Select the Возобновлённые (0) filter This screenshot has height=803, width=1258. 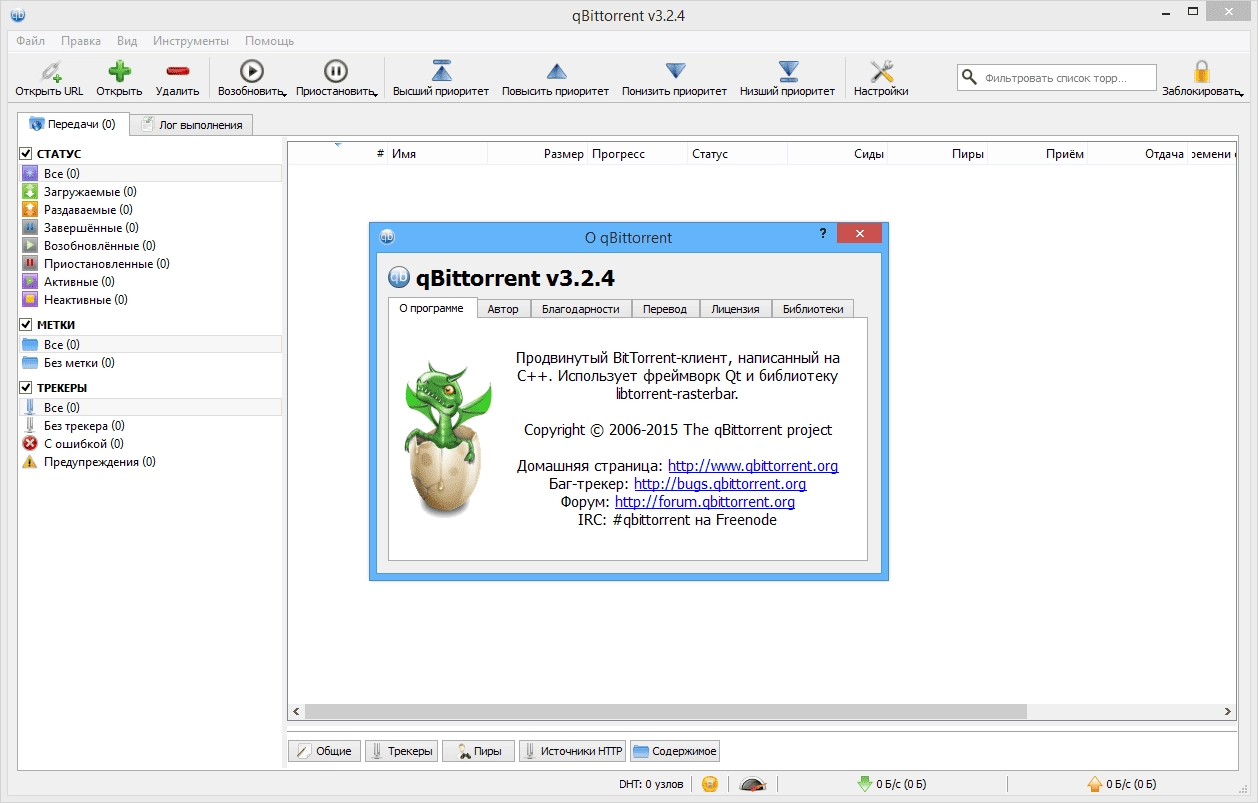click(x=99, y=246)
